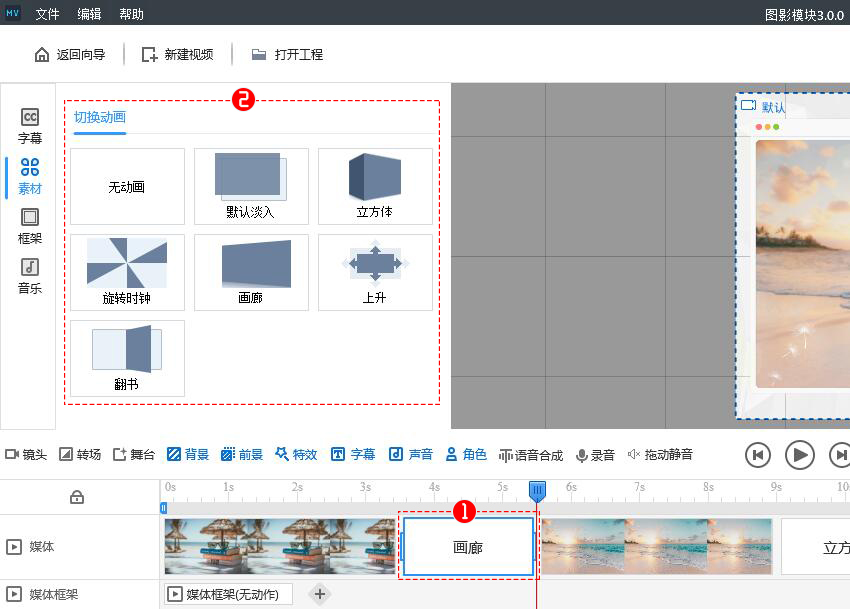
Task: Click 返回向导 home button
Action: (70, 54)
